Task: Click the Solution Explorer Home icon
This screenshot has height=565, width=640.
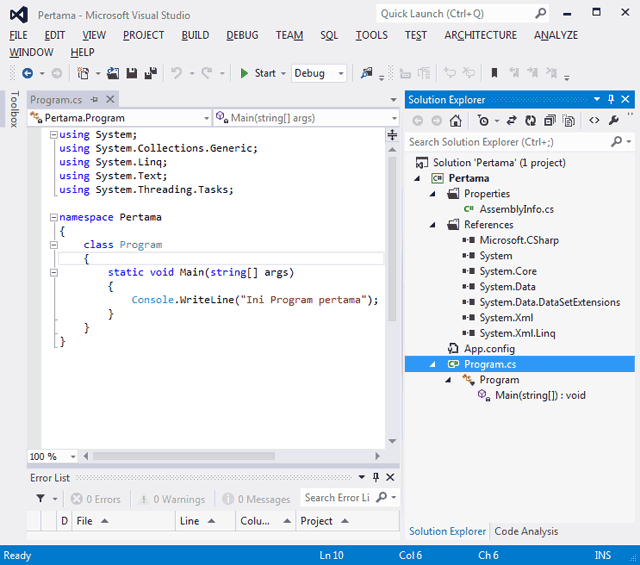Action: 456,120
